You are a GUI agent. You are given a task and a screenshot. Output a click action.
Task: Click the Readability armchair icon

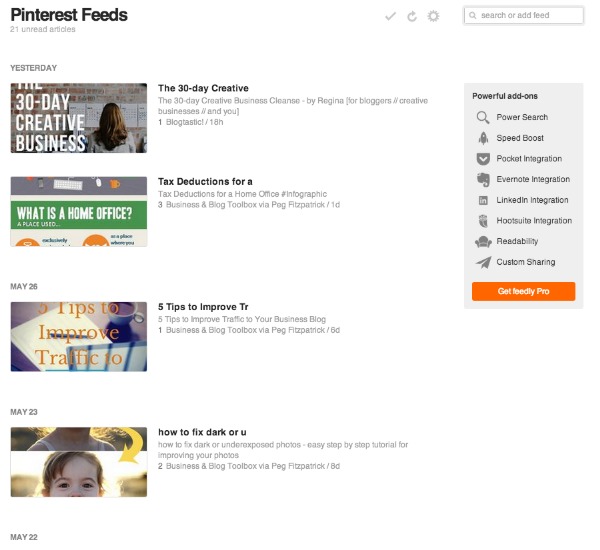[x=483, y=242]
